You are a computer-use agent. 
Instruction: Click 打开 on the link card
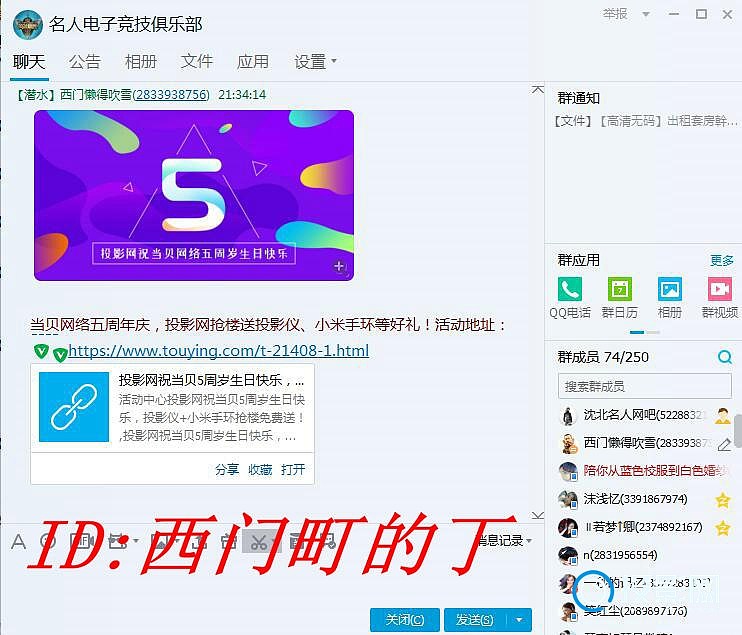pyautogui.click(x=293, y=470)
